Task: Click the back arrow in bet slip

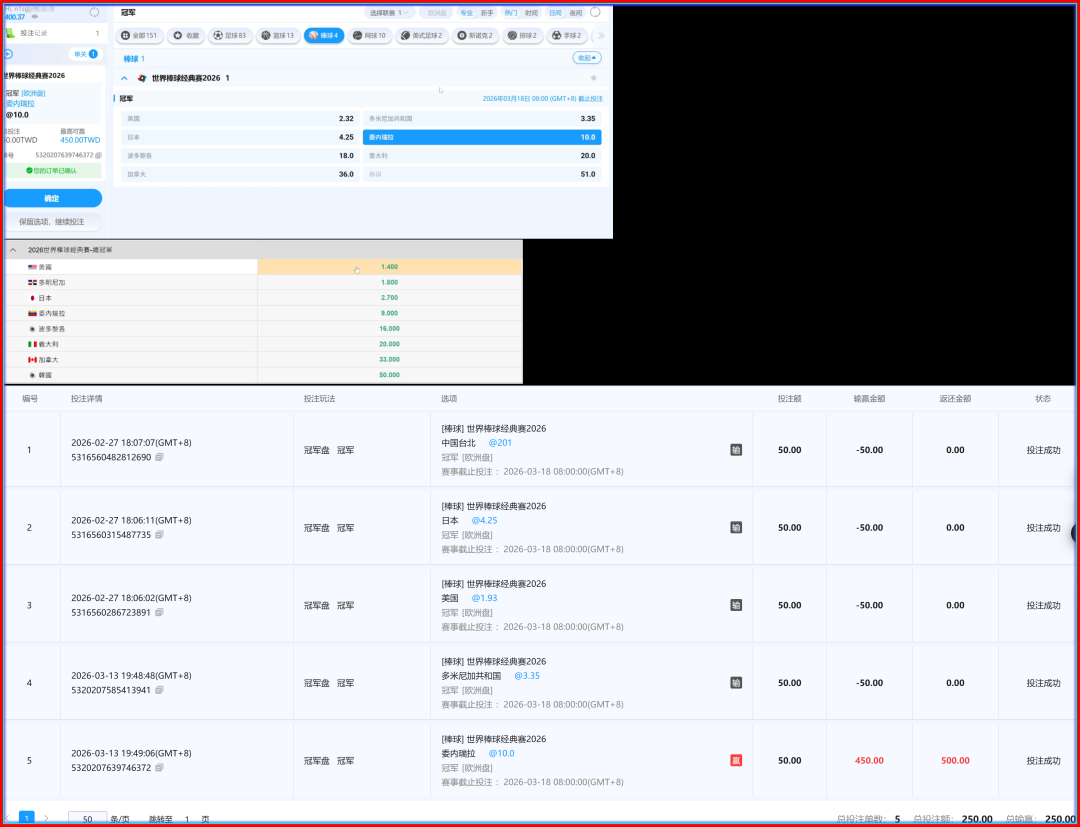Action: click(9, 54)
